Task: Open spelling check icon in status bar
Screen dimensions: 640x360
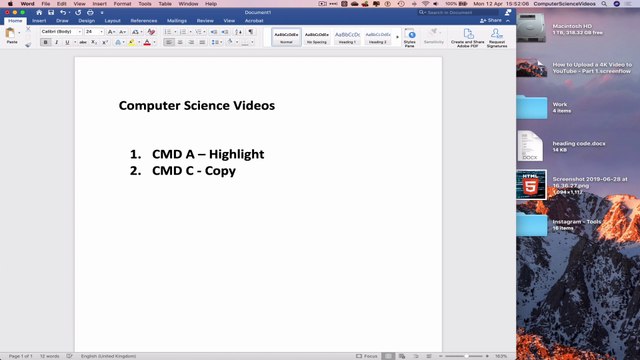Action: pos(69,356)
